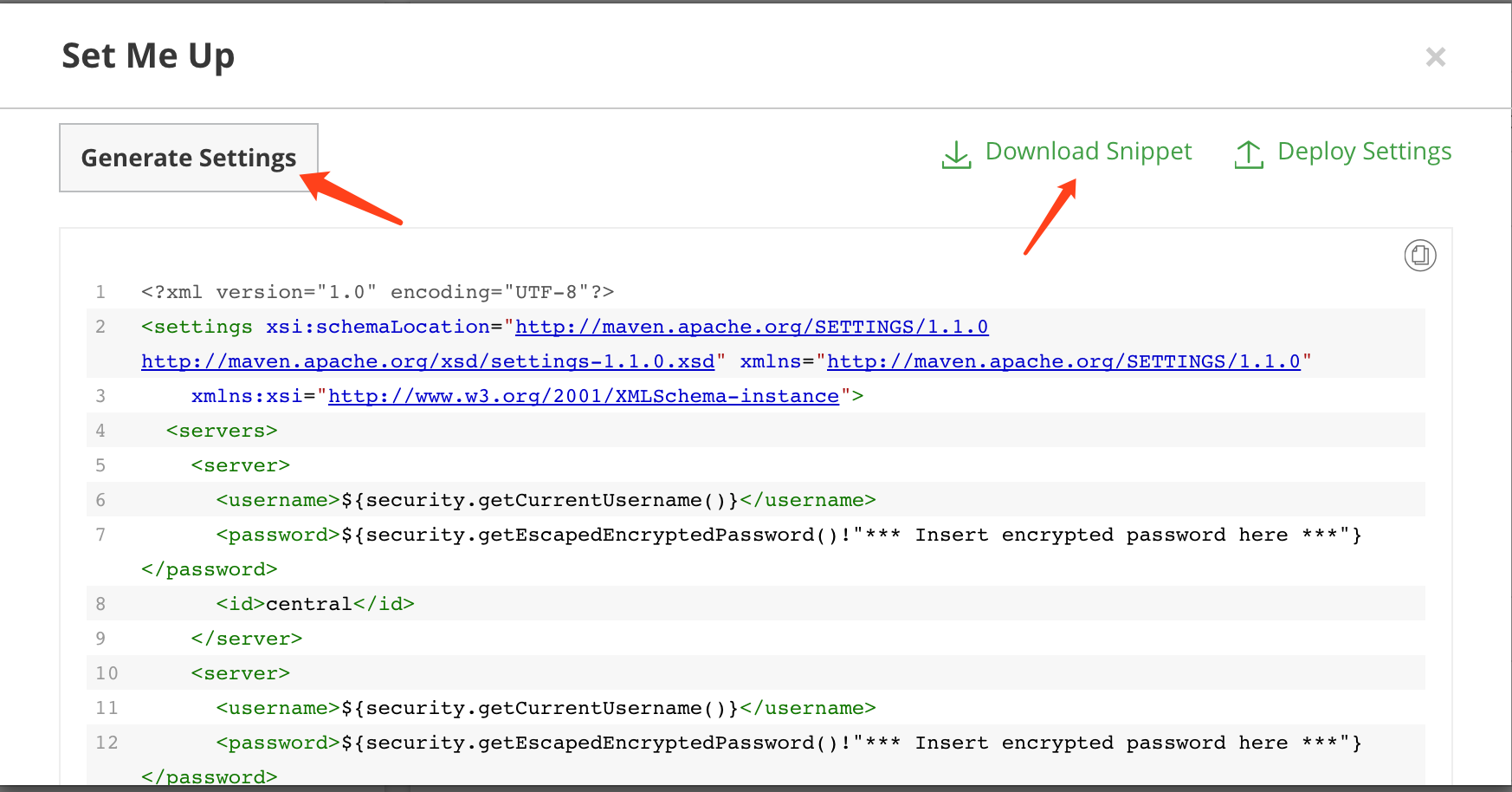The width and height of the screenshot is (1512, 792).
Task: Open the XMLSchema-instance w3.org link
Action: pyautogui.click(x=584, y=396)
